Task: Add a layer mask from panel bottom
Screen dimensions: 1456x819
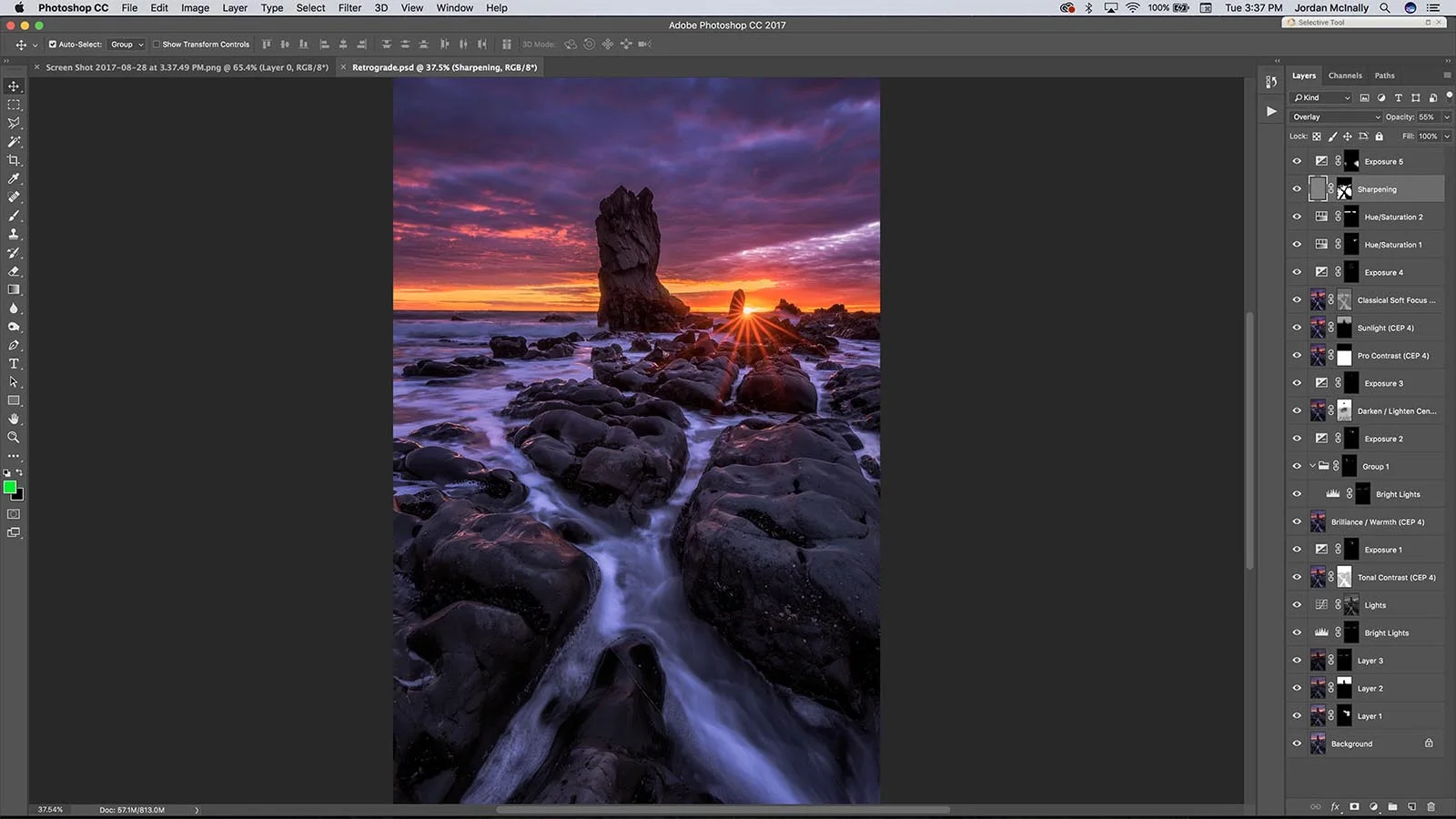Action: (1354, 806)
